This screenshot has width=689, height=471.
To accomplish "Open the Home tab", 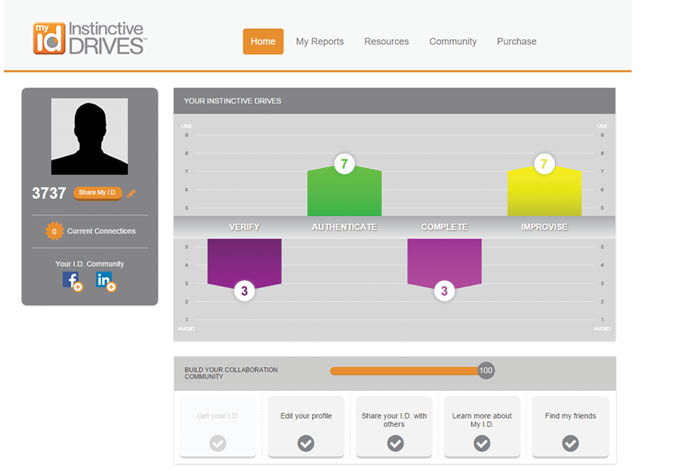I will (263, 41).
